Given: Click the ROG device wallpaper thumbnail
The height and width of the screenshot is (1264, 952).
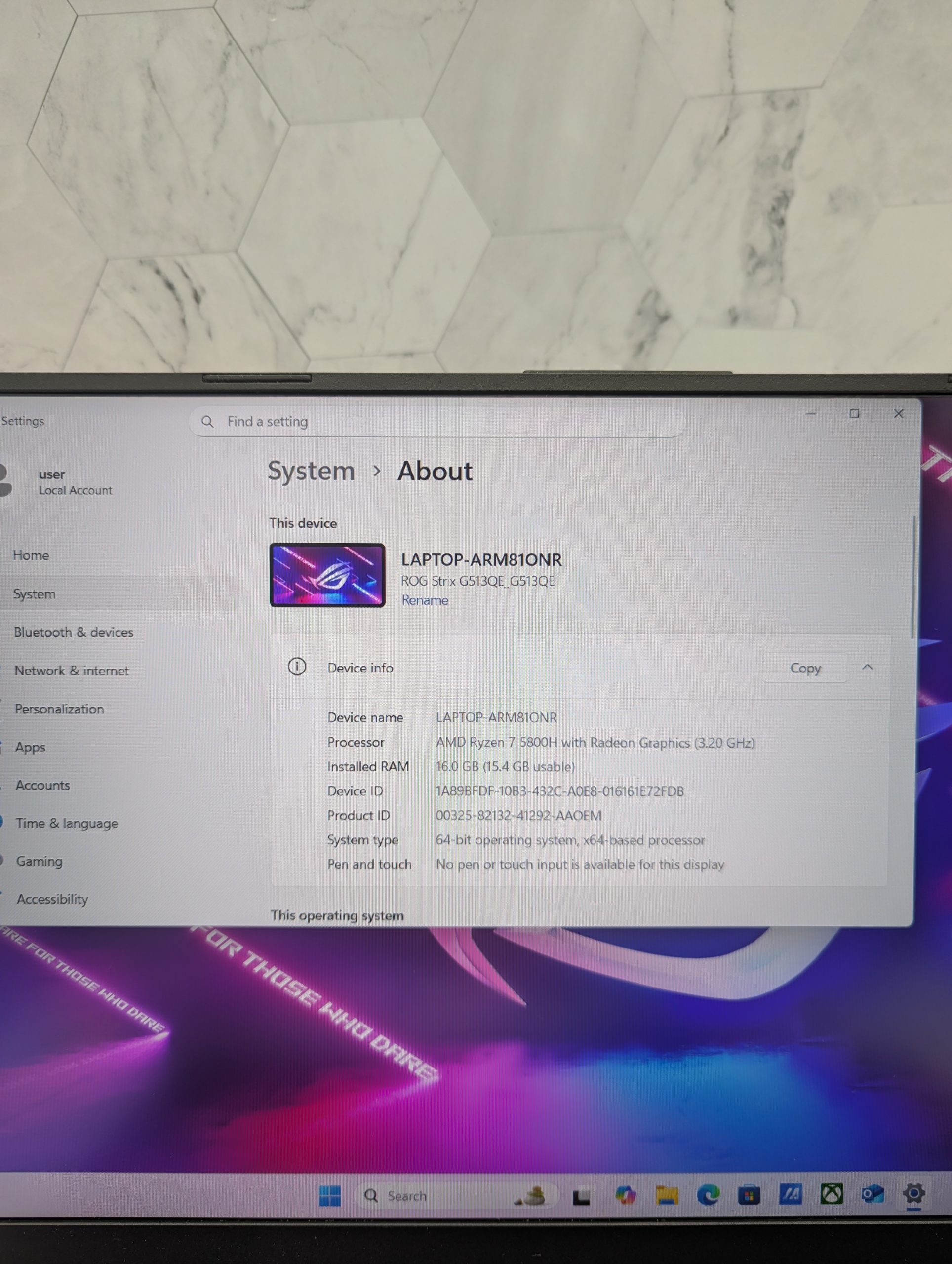Looking at the screenshot, I should 327,575.
